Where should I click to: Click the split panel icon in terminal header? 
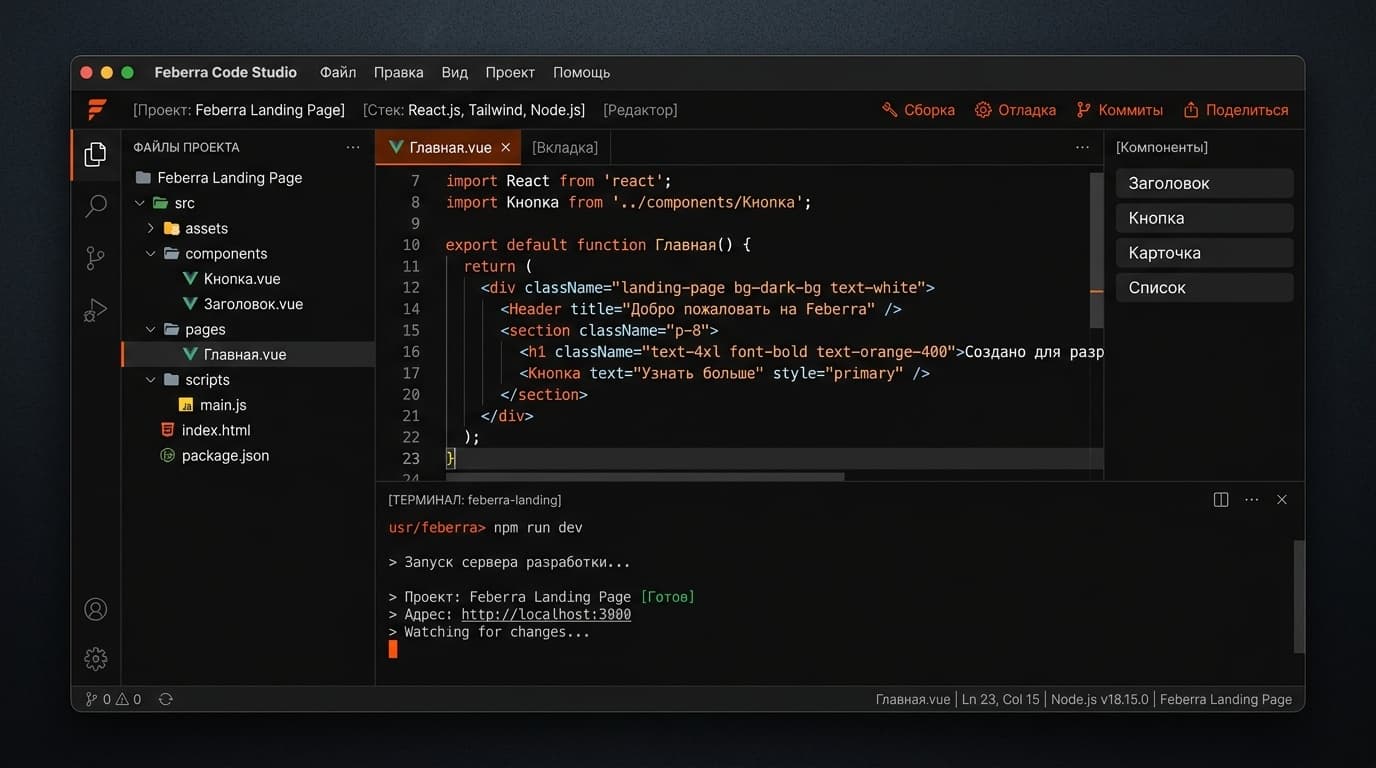click(x=1221, y=499)
